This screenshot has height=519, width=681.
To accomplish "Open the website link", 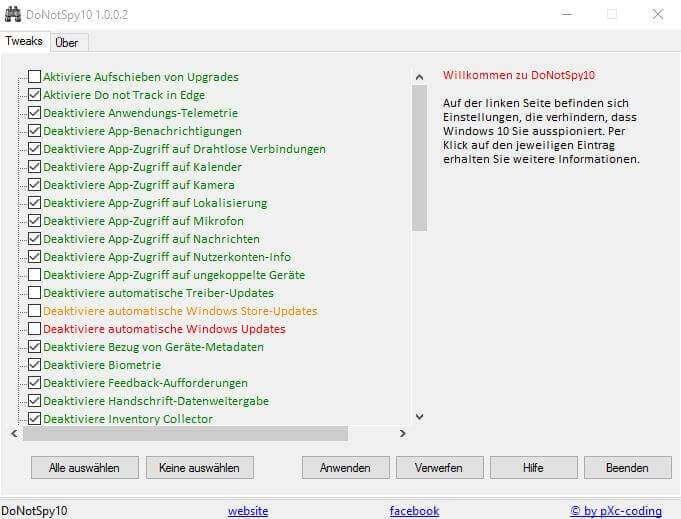I will tap(248, 511).
